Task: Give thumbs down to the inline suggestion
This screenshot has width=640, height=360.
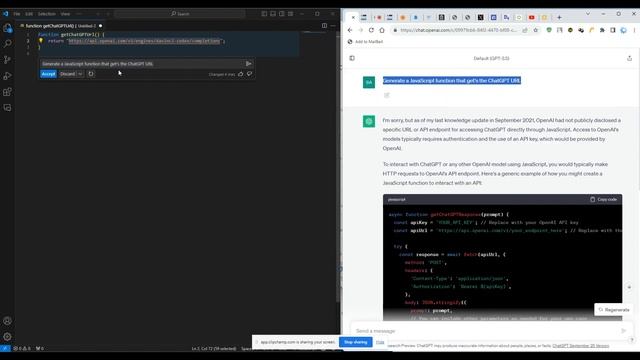Action: 249,74
